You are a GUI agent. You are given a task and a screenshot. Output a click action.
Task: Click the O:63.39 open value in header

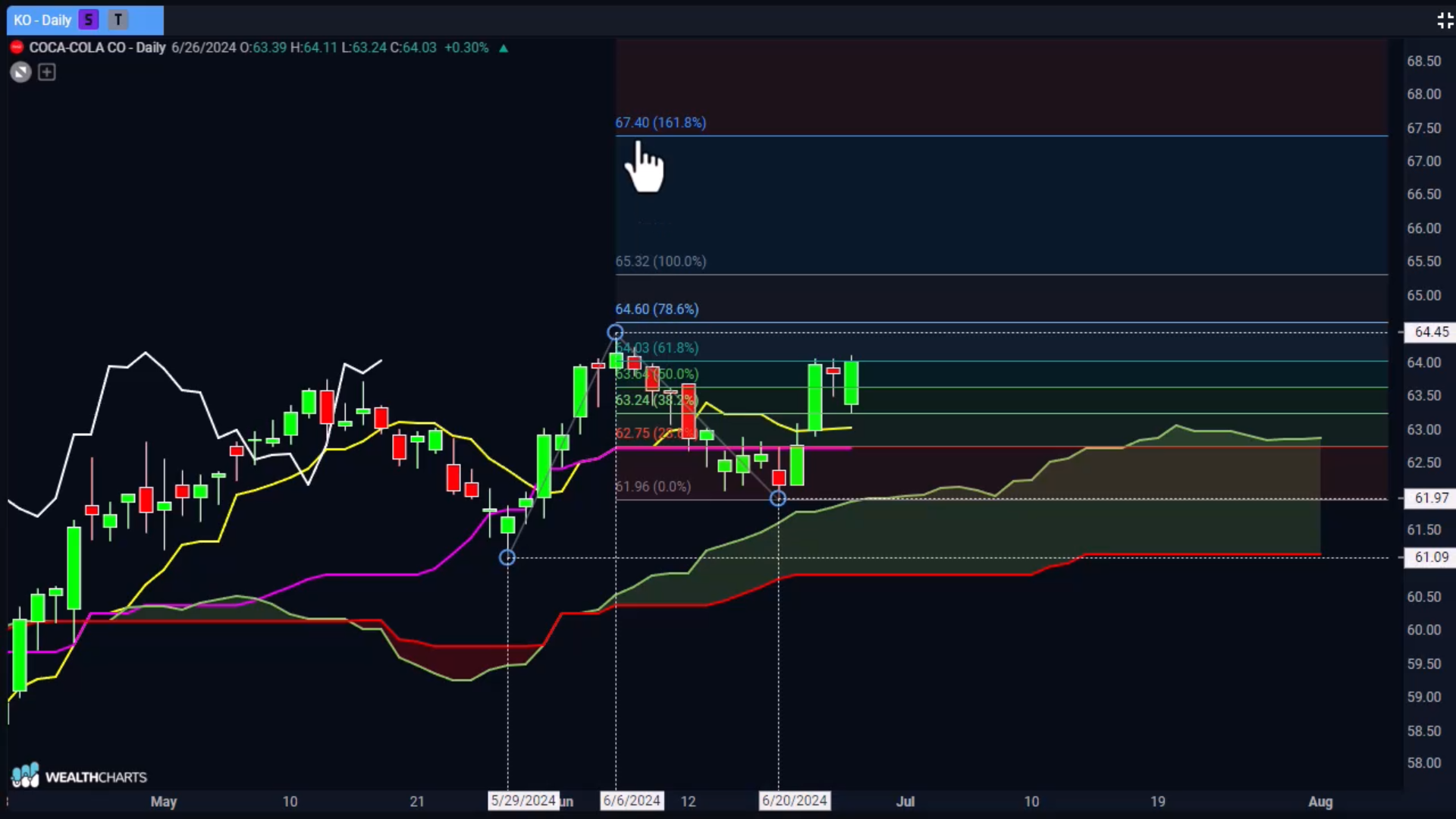pos(263,47)
